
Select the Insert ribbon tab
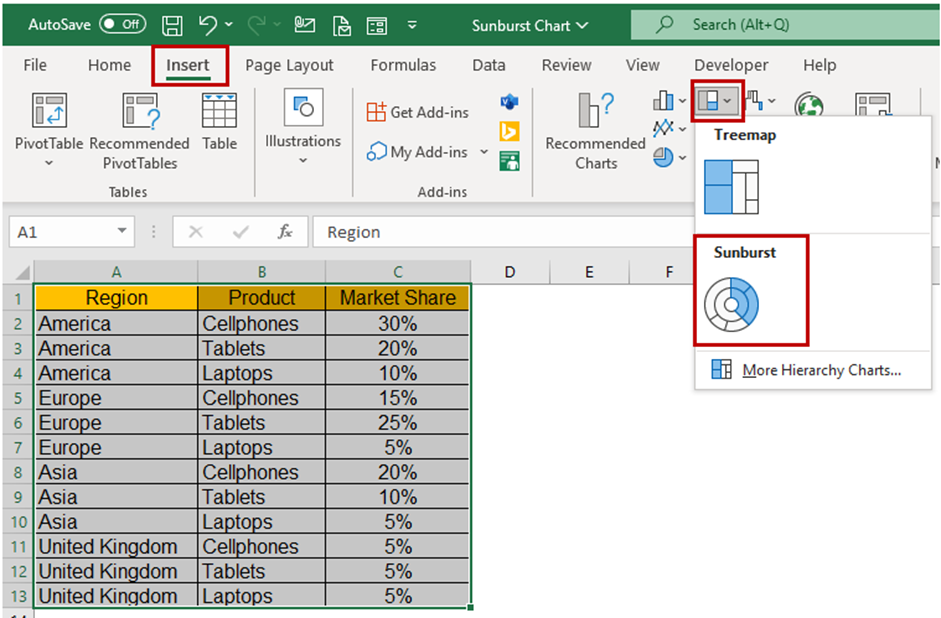point(188,65)
